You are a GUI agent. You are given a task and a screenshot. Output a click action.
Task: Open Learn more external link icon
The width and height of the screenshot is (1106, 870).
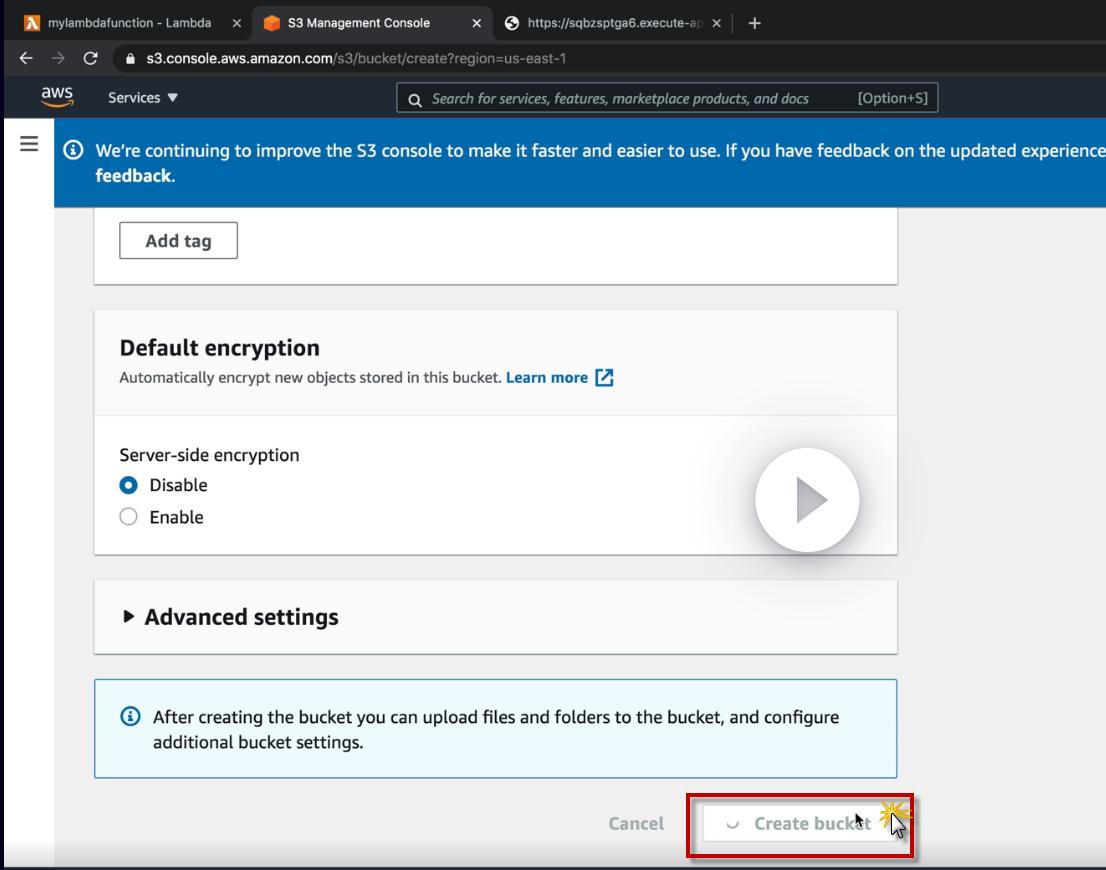point(604,377)
